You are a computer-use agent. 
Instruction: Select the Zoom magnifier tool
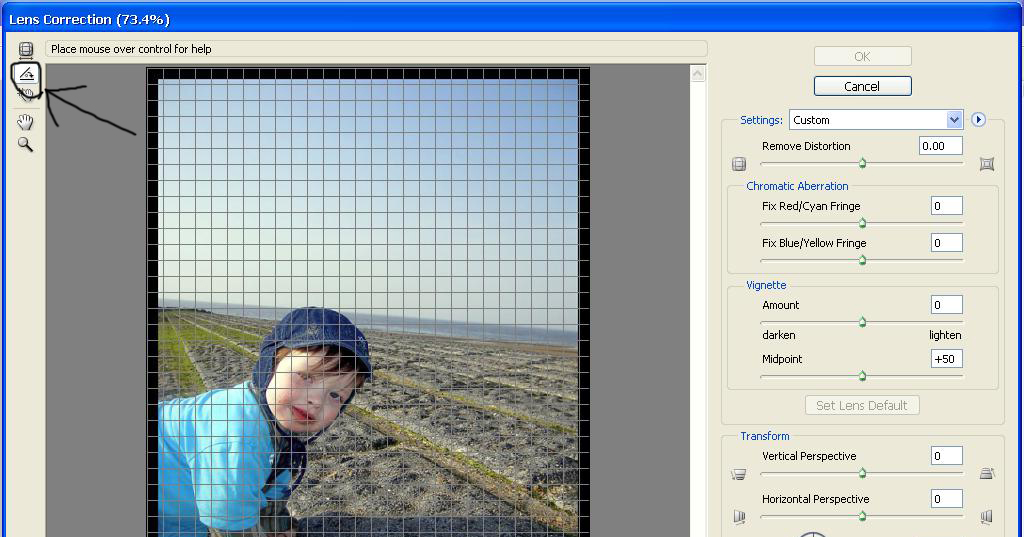25,144
